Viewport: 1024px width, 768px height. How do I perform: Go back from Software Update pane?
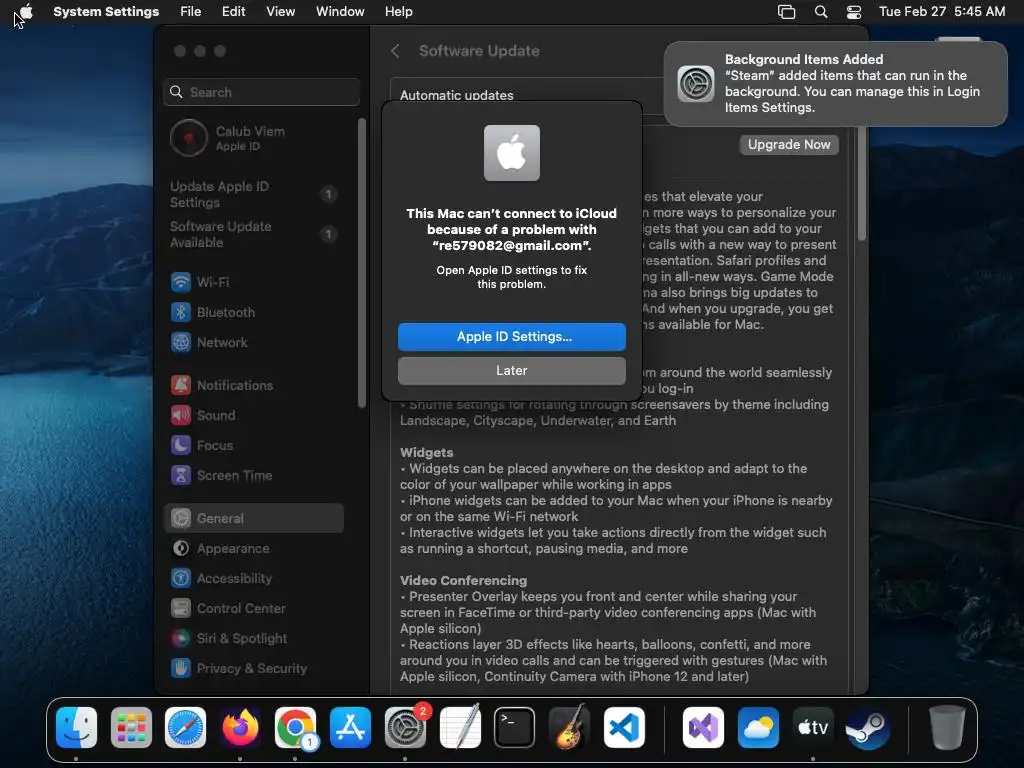point(395,51)
